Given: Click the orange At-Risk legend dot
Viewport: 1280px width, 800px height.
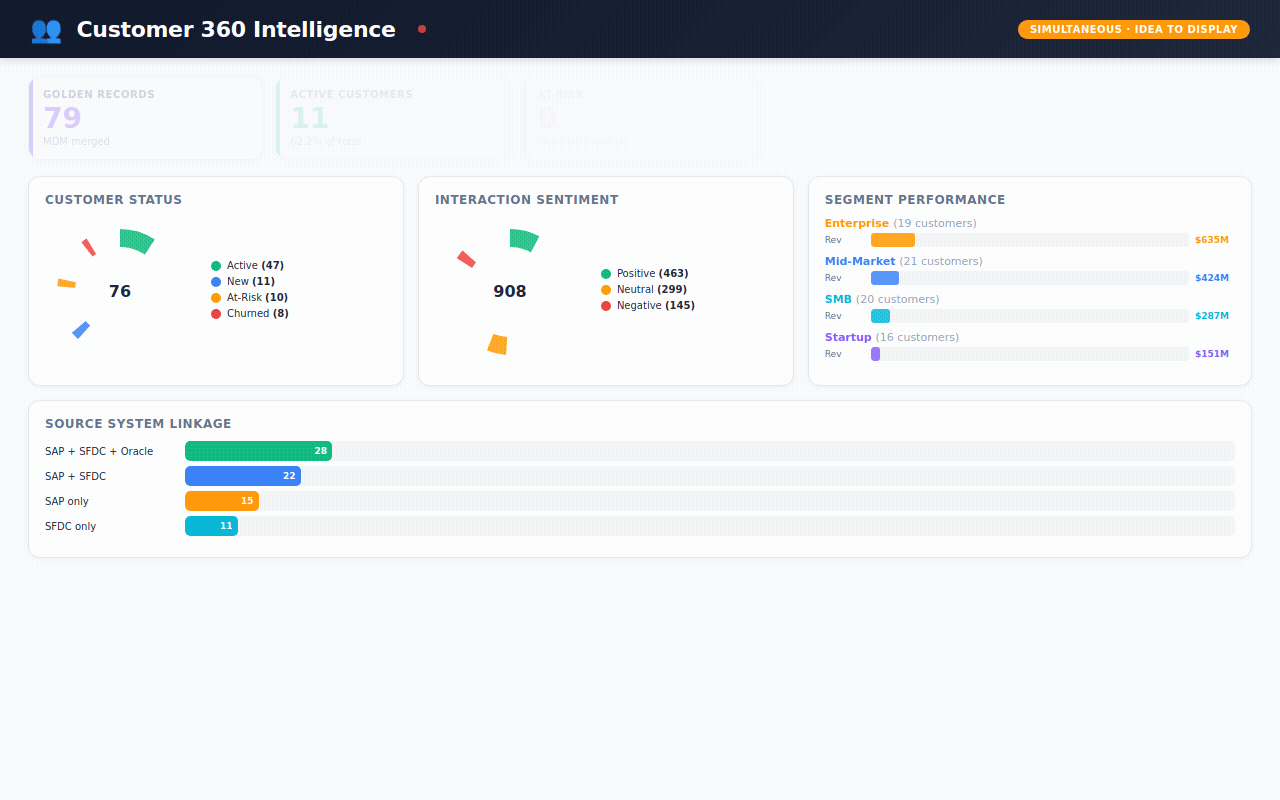Looking at the screenshot, I should click(216, 298).
